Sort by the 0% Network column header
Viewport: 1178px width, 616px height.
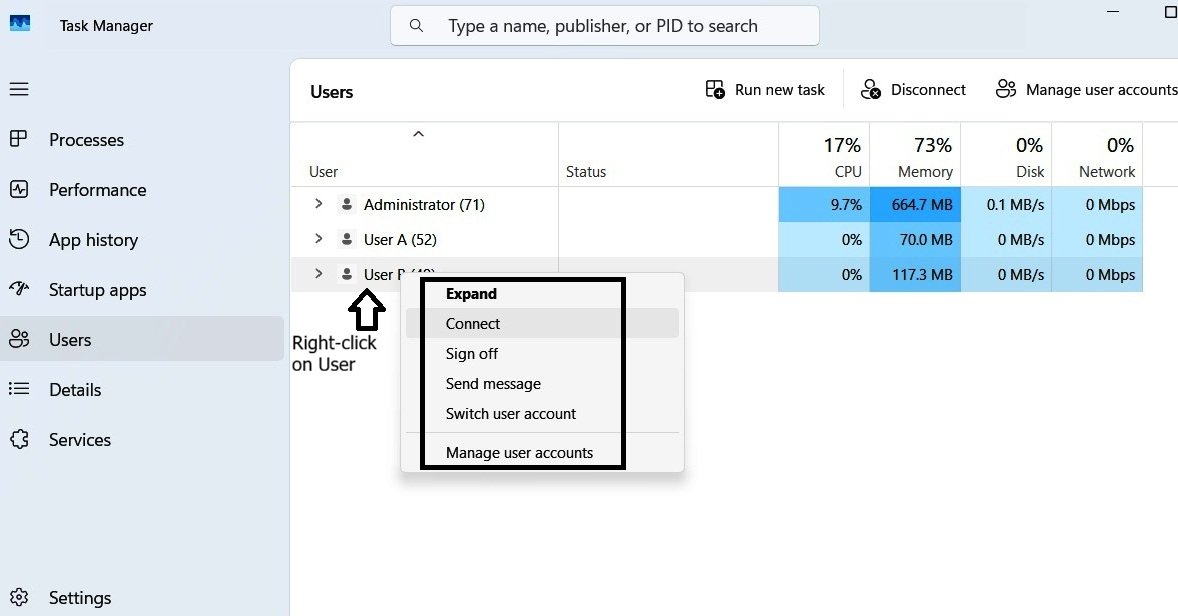(1097, 155)
